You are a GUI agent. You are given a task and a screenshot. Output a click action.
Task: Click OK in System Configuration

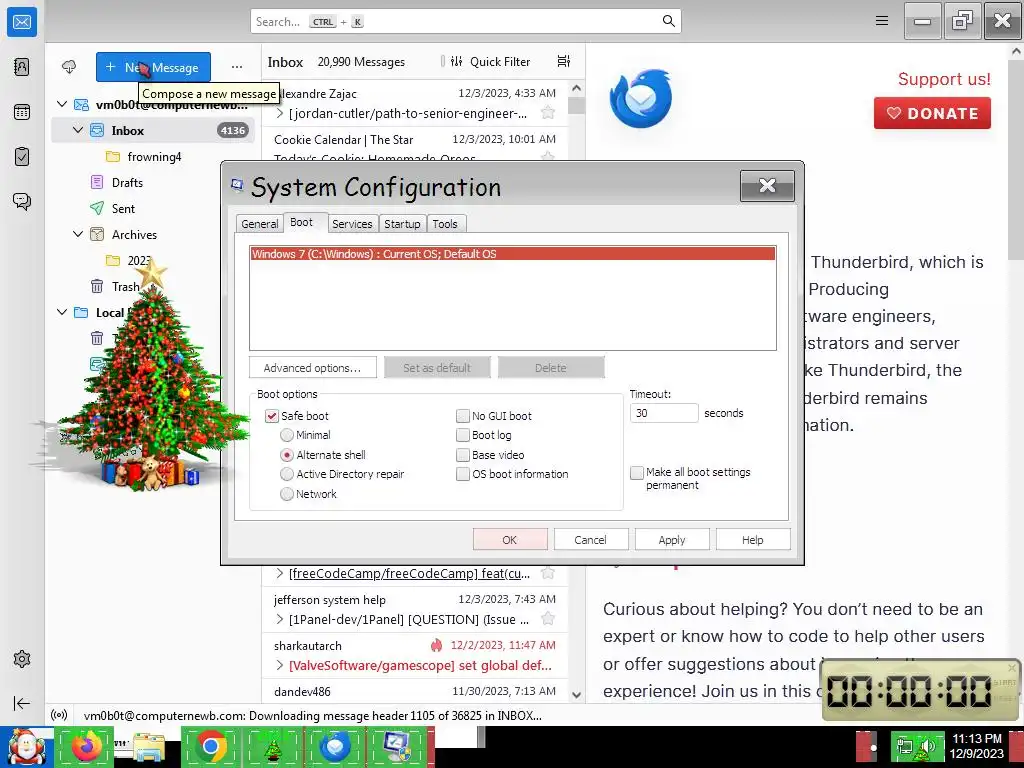coord(509,539)
